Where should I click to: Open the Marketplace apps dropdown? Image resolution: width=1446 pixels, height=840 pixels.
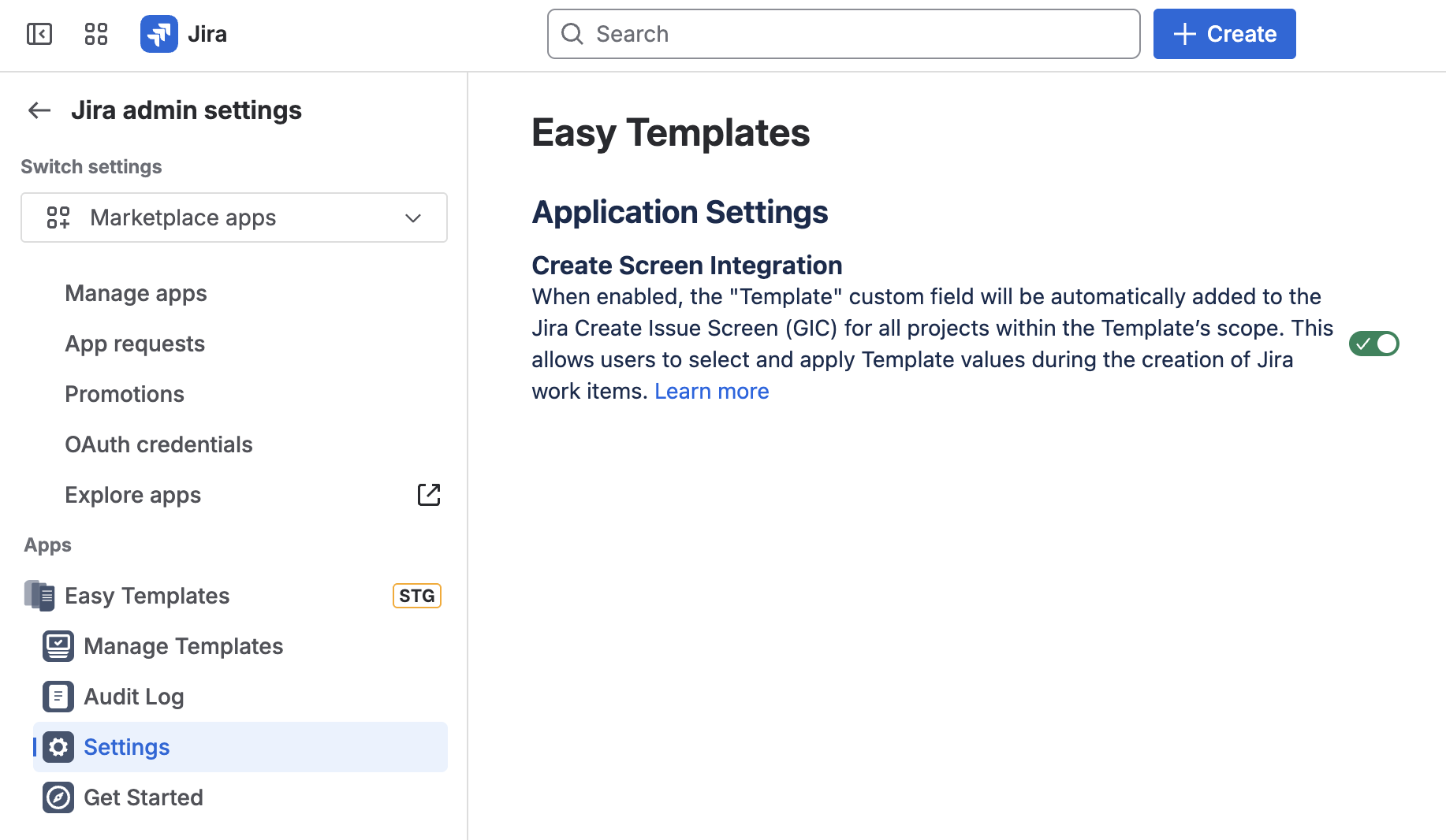click(233, 217)
